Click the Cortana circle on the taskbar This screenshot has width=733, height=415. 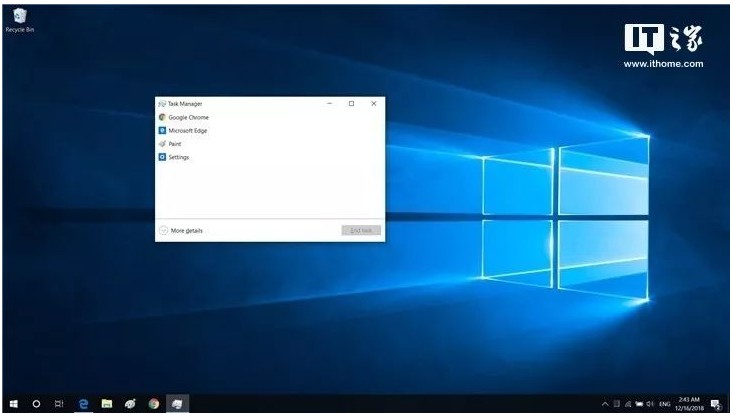(x=36, y=404)
